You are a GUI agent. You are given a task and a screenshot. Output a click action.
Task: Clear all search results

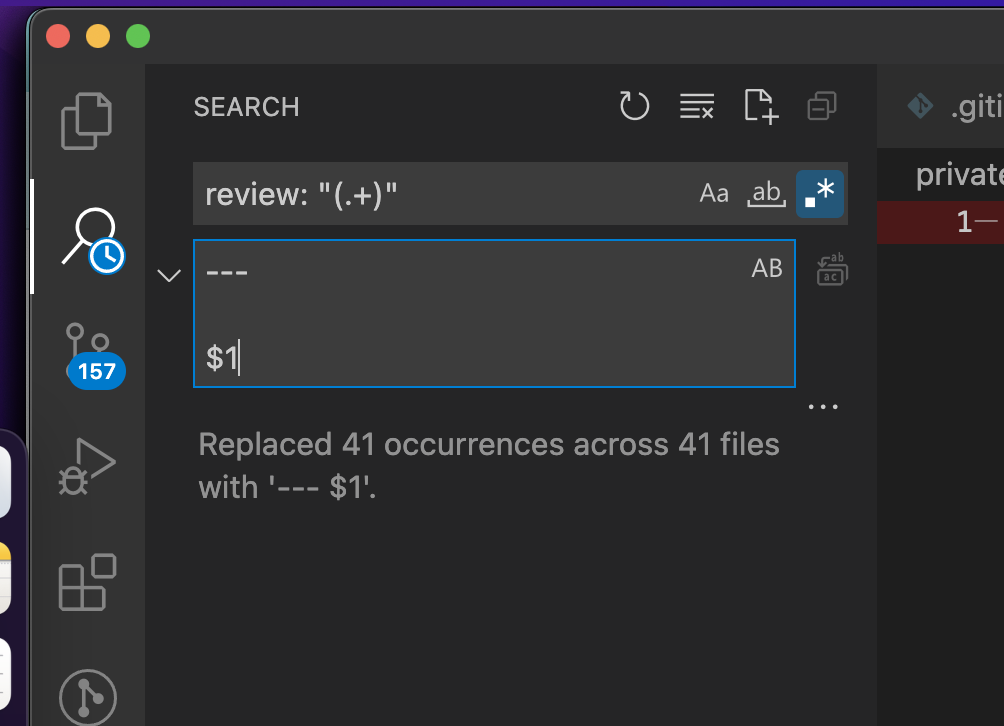pos(697,106)
